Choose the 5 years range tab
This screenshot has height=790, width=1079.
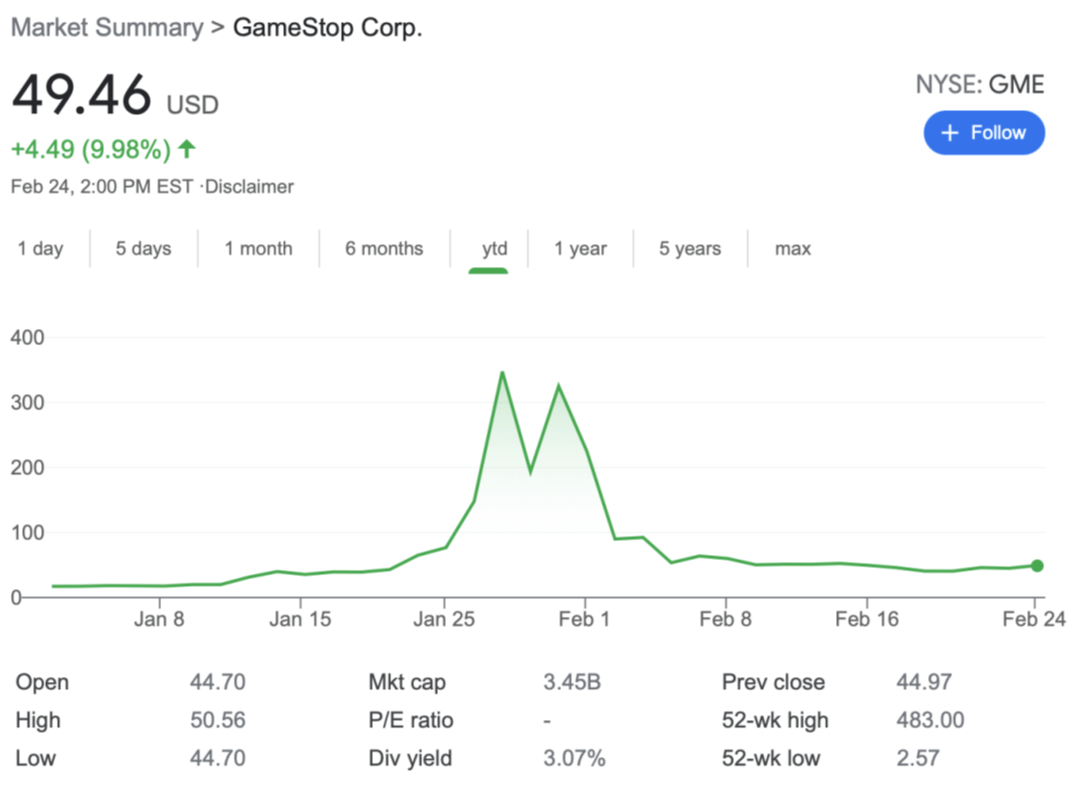coord(690,248)
